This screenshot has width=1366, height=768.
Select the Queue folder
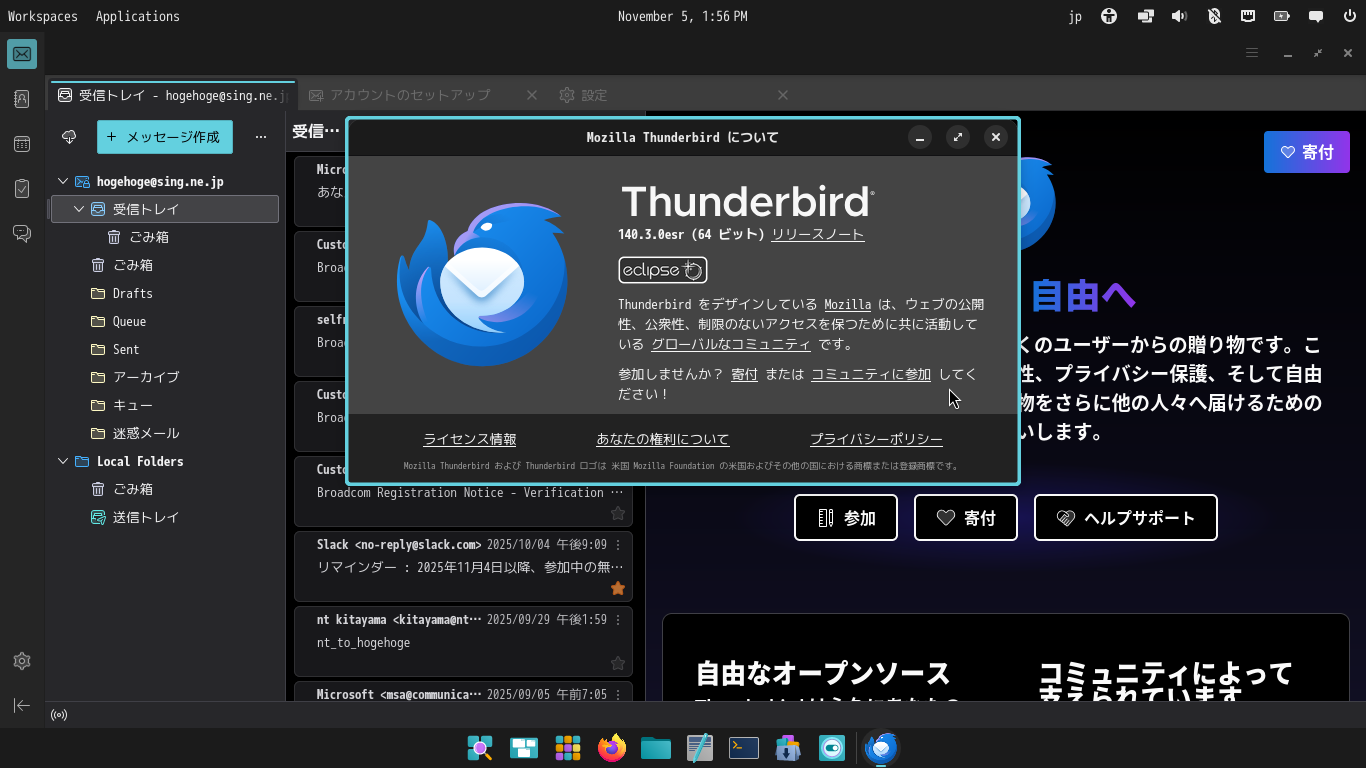[165, 321]
